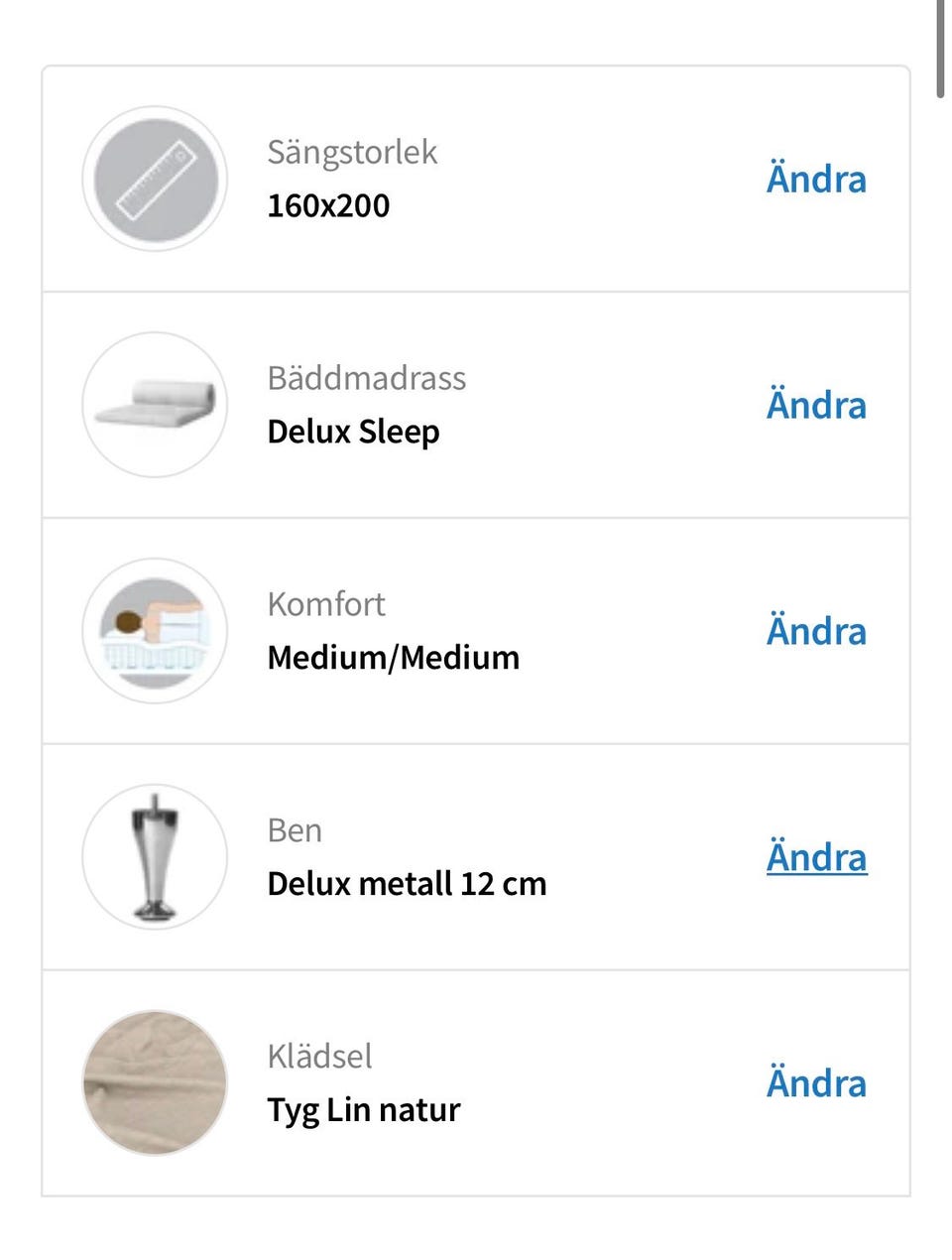Click the Bäddmadrass label
The width and height of the screenshot is (952, 1260).
click(366, 379)
